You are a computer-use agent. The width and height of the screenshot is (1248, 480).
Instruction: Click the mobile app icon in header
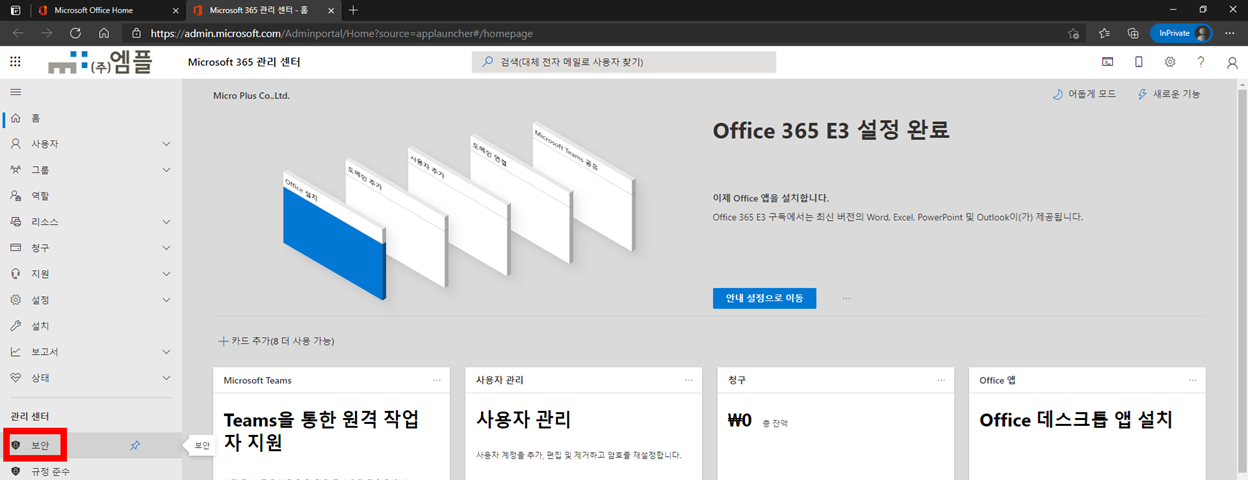click(1138, 62)
